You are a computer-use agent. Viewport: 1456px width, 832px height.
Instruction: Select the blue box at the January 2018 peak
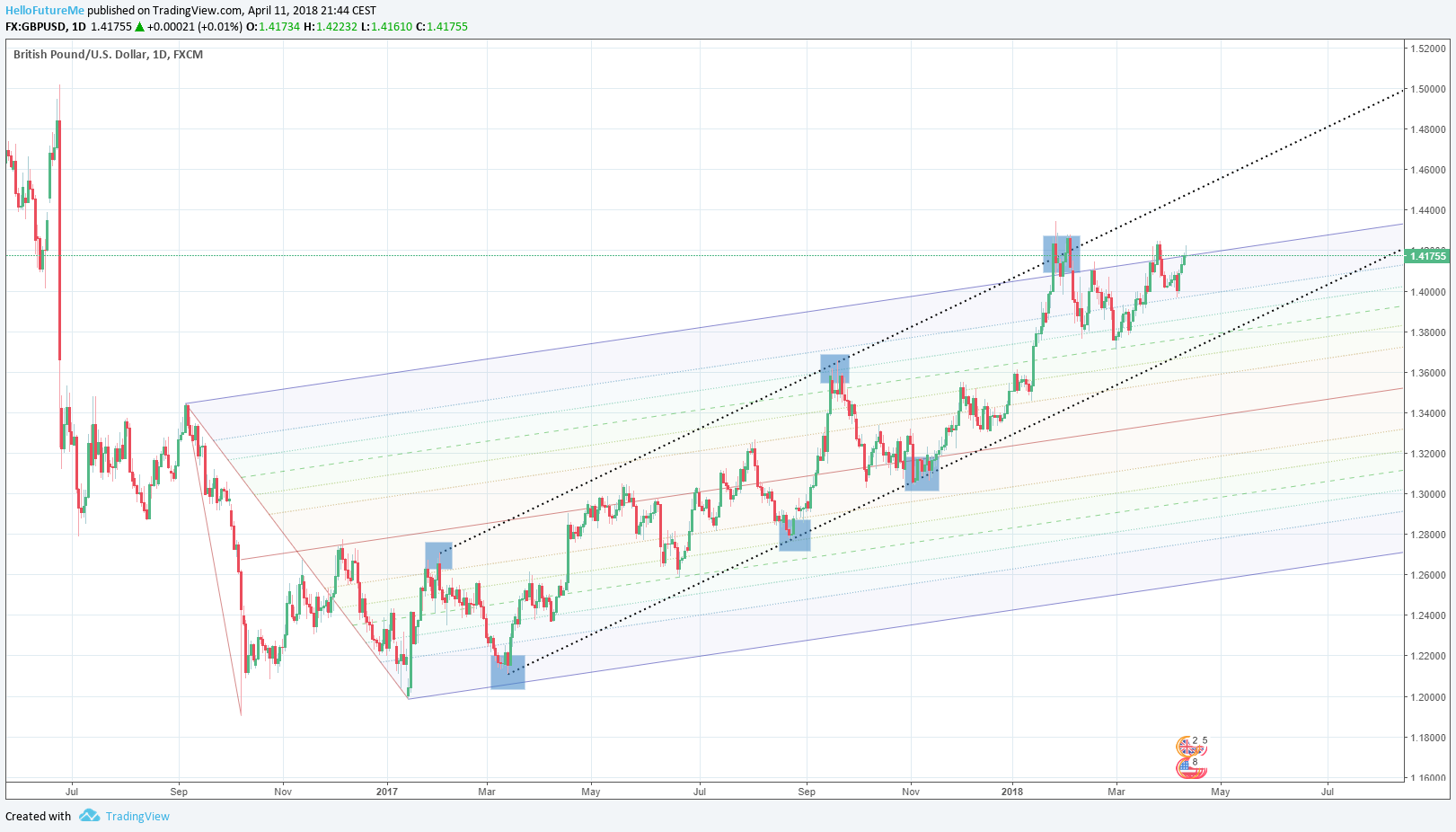coord(1061,254)
